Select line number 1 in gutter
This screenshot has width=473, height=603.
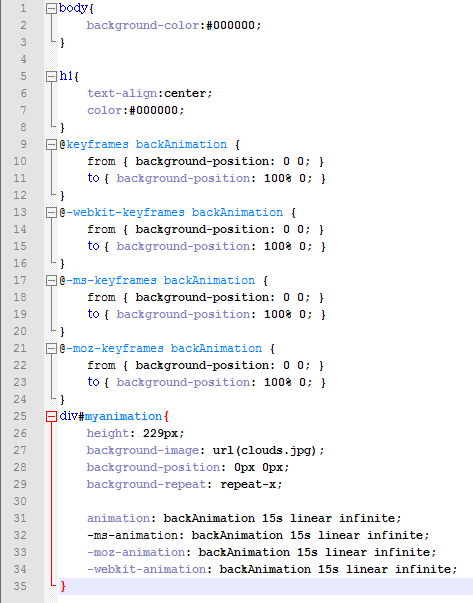click(23, 8)
